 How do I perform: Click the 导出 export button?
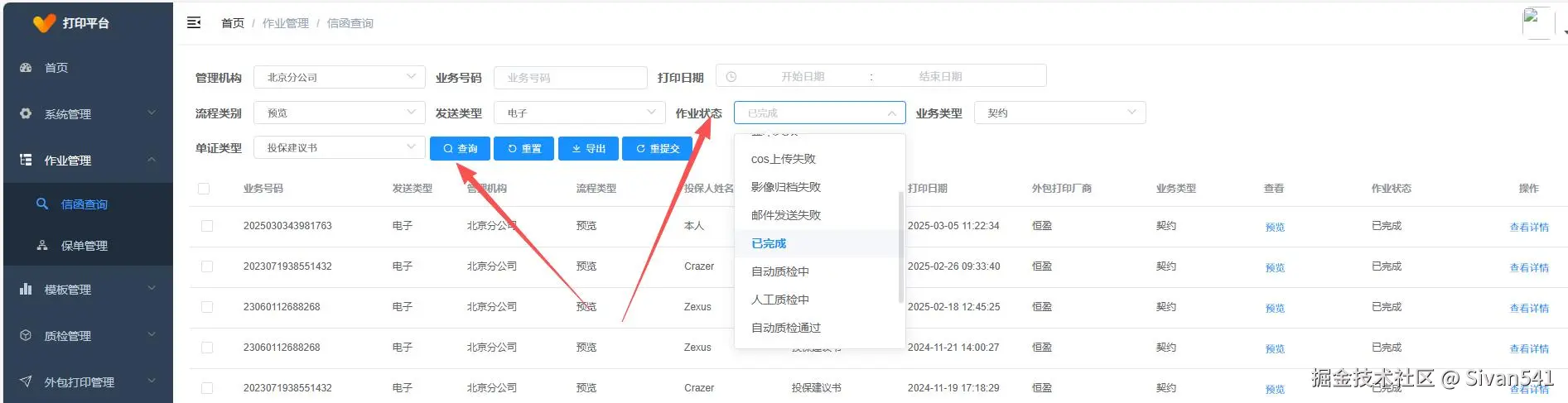pyautogui.click(x=588, y=148)
